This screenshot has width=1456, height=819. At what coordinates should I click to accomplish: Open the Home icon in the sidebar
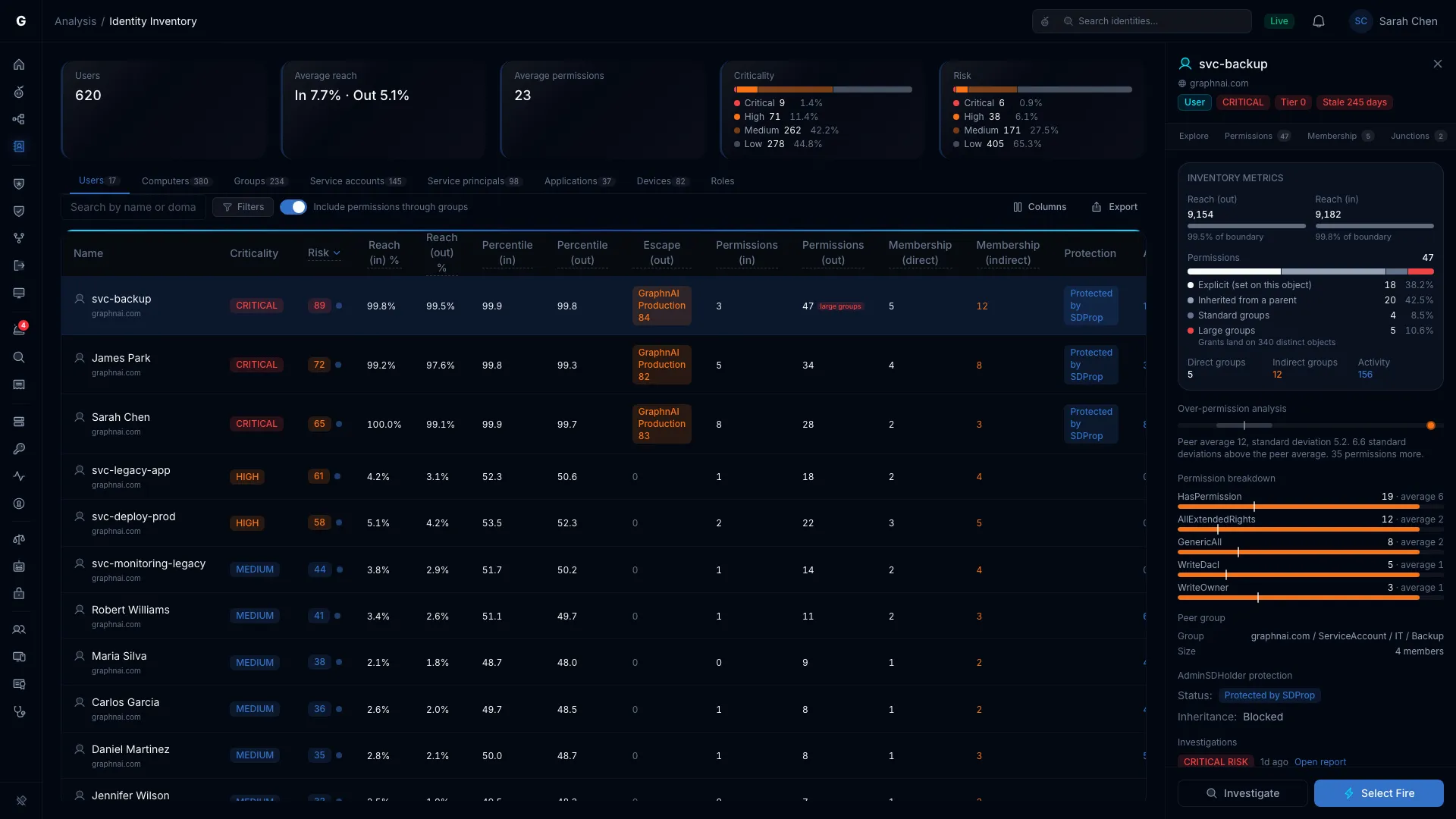pos(19,64)
